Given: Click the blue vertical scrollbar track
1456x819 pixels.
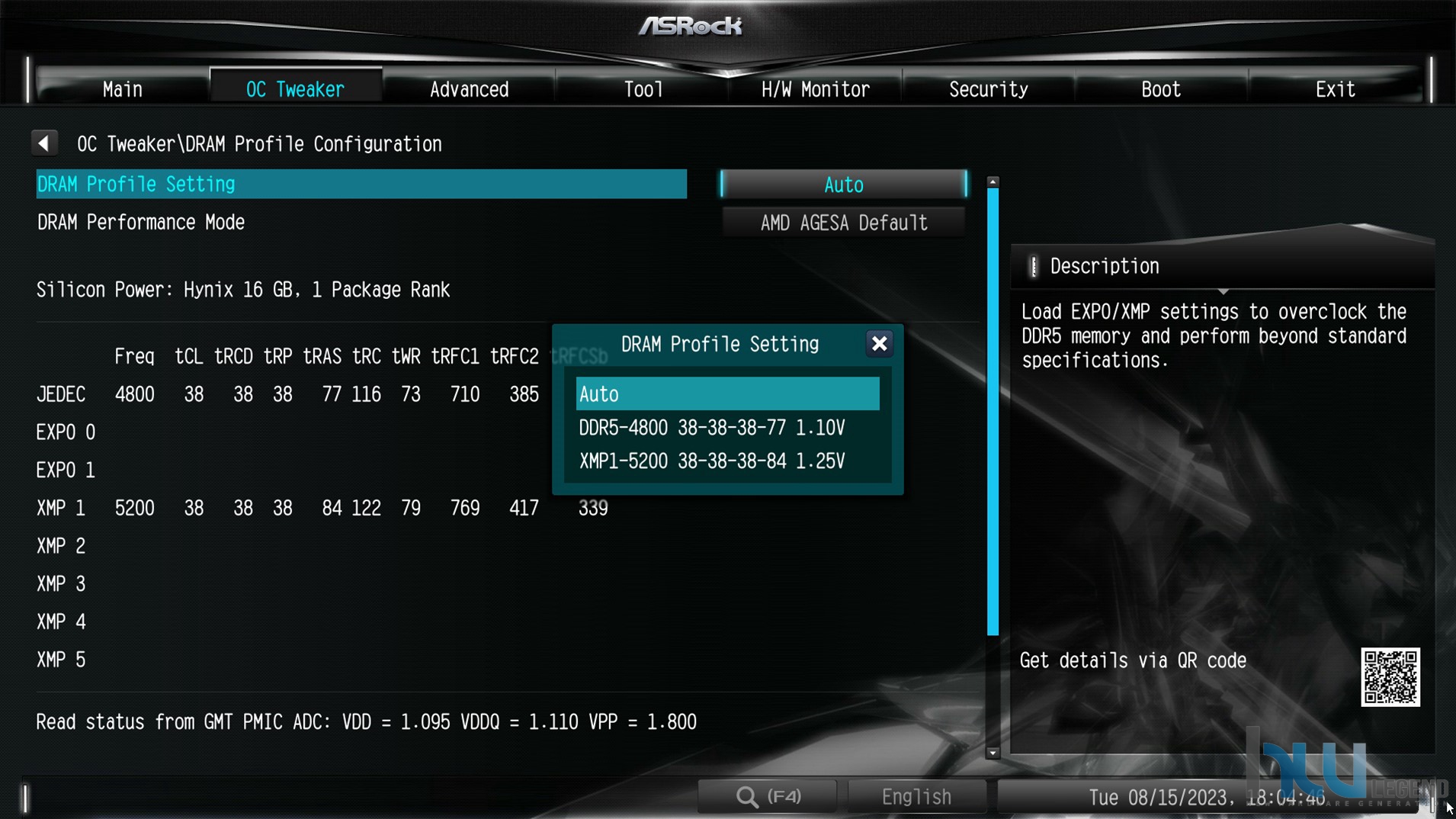Looking at the screenshot, I should click(993, 412).
